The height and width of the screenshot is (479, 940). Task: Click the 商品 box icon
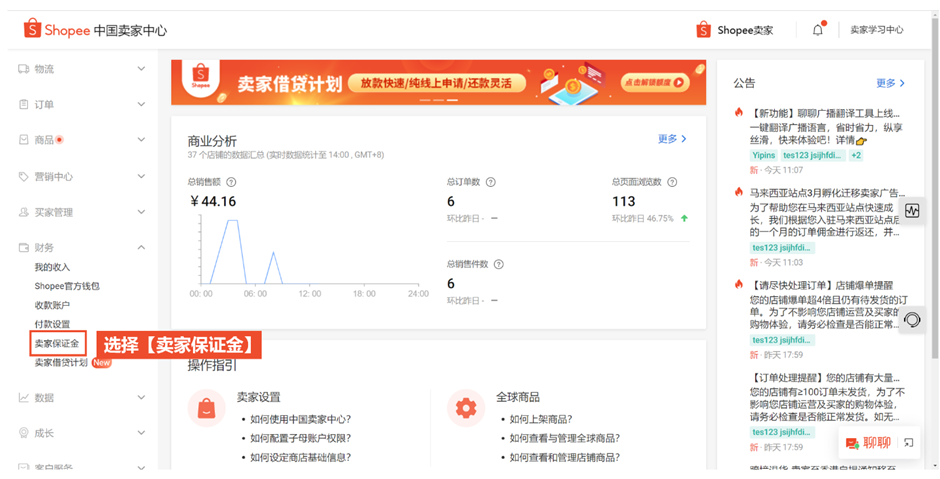(x=23, y=140)
